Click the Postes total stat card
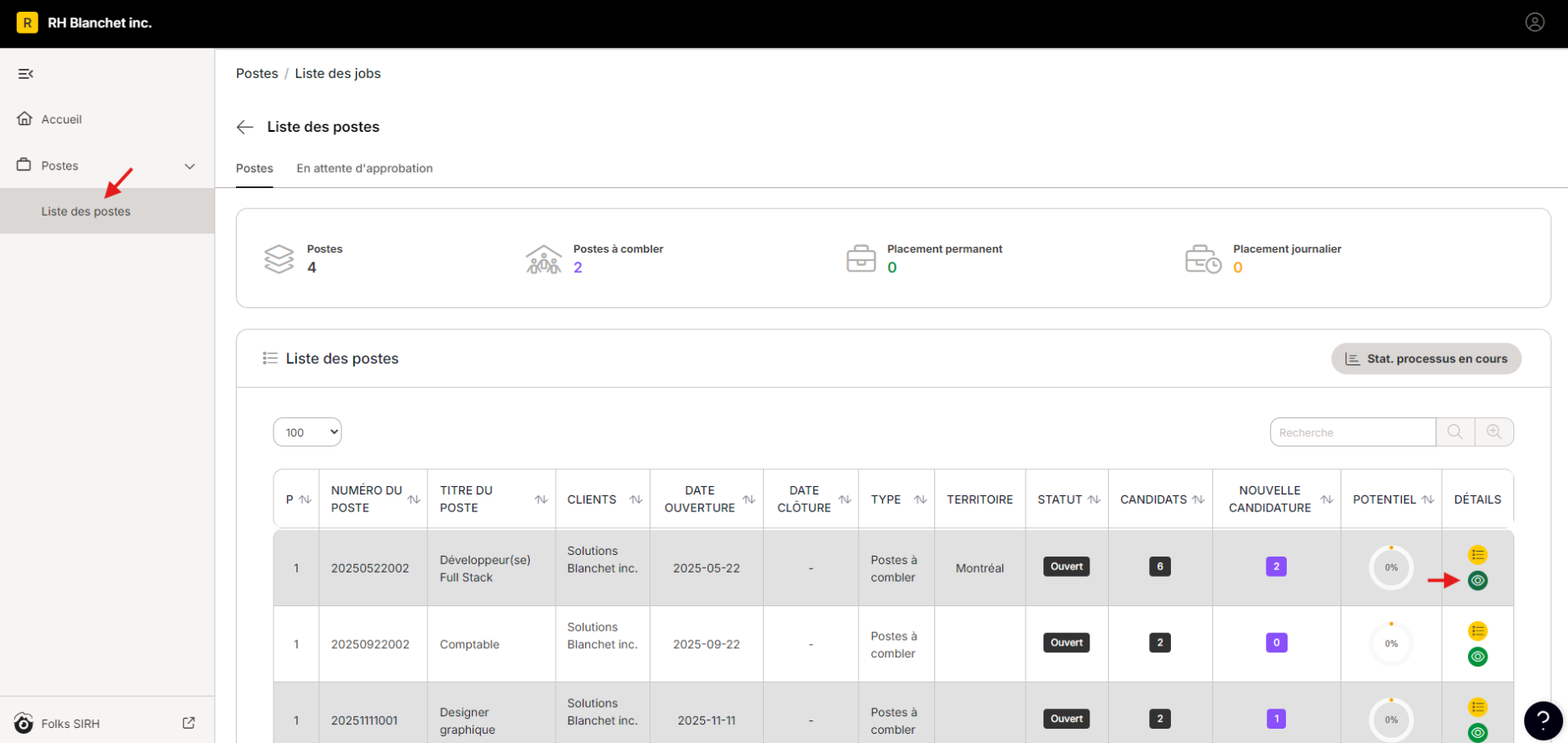 (x=303, y=259)
